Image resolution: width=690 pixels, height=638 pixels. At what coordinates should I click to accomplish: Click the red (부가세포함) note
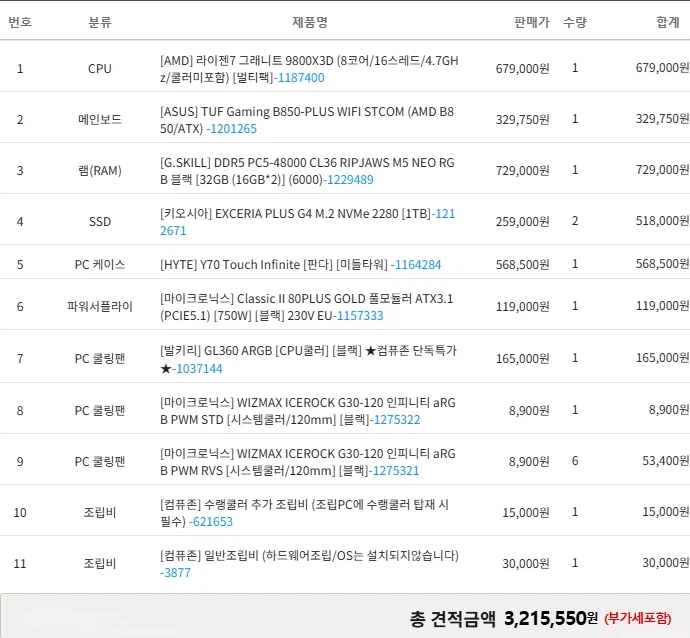tap(638, 619)
